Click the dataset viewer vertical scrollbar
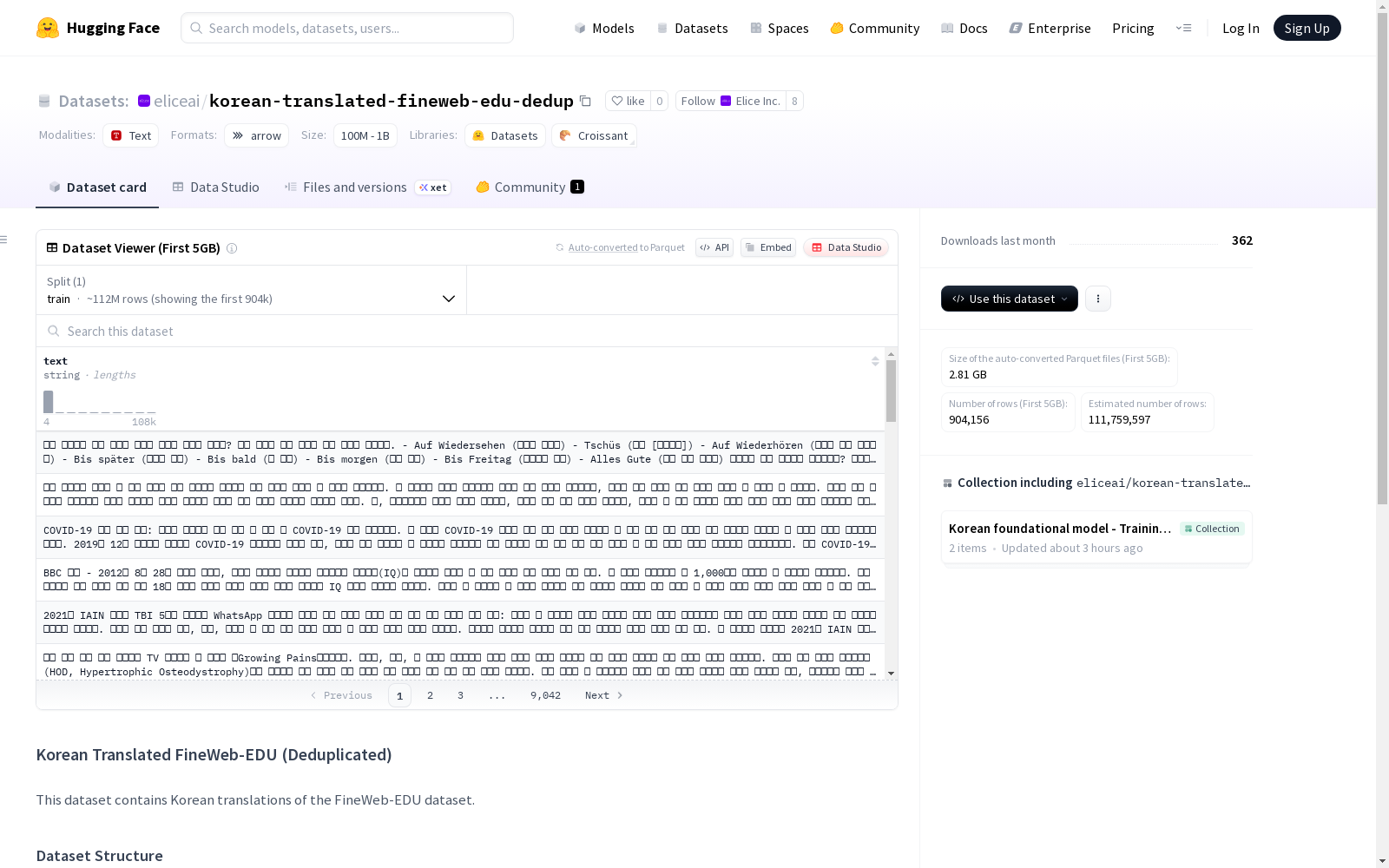 [x=891, y=391]
